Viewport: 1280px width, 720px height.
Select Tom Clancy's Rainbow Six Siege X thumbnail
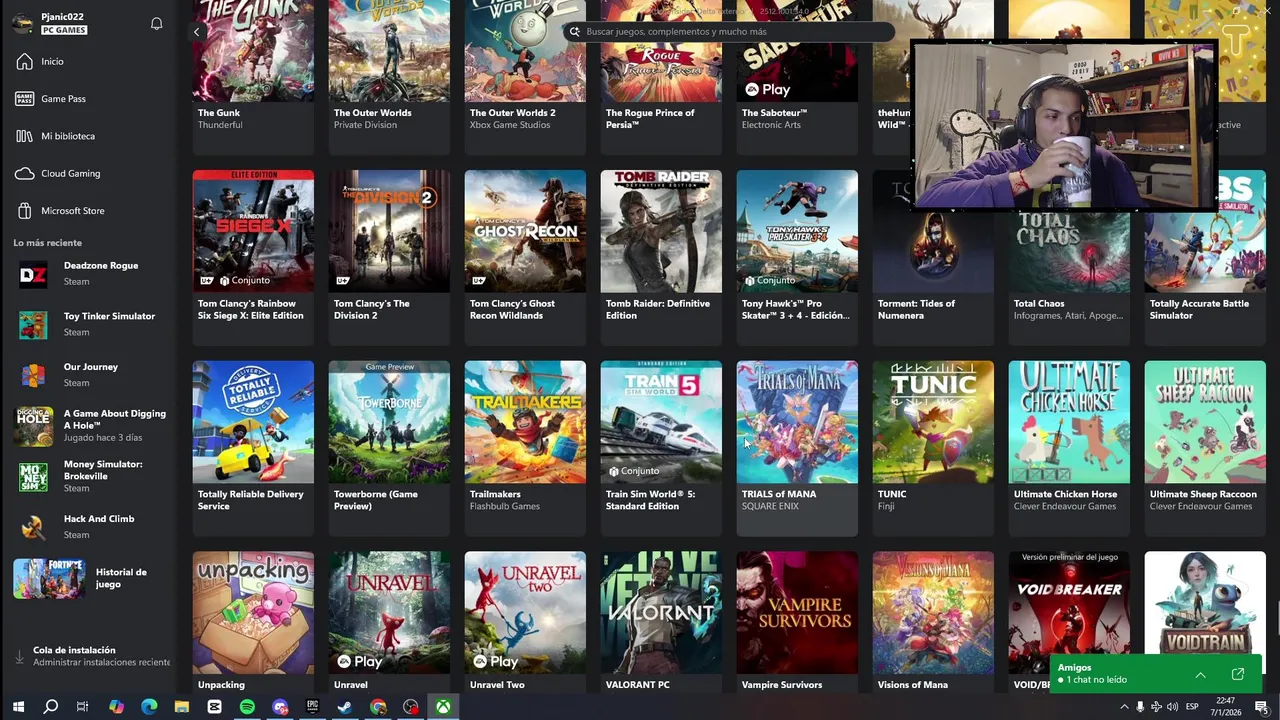point(253,231)
